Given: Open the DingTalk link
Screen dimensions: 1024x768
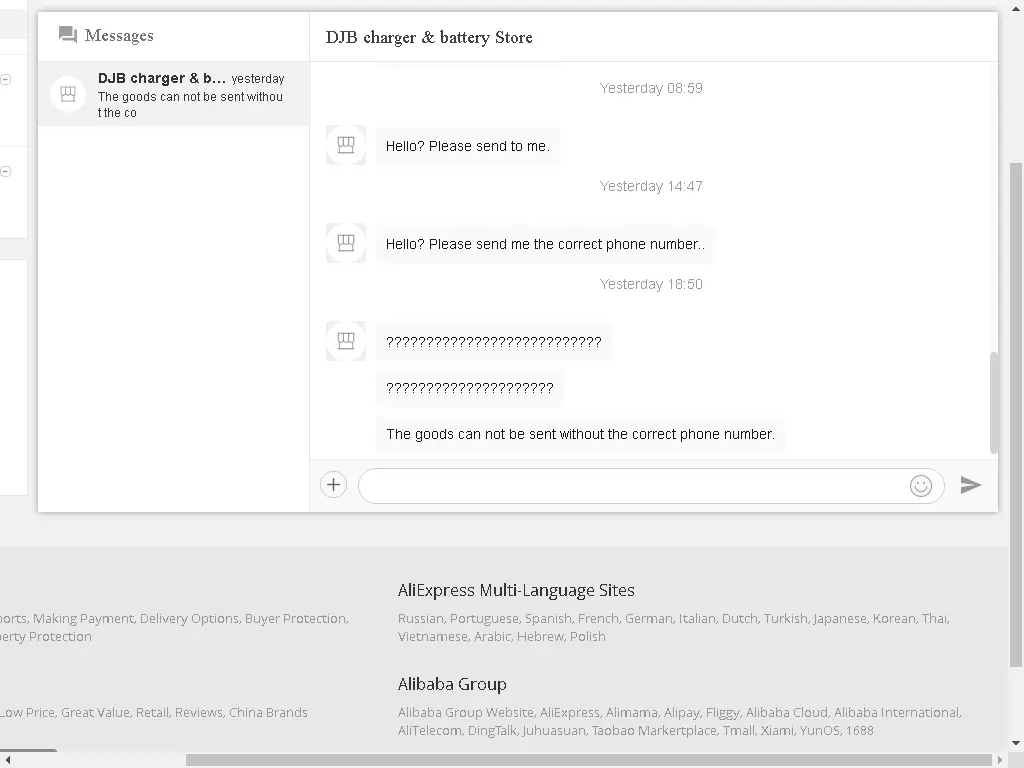Looking at the screenshot, I should click(493, 731).
